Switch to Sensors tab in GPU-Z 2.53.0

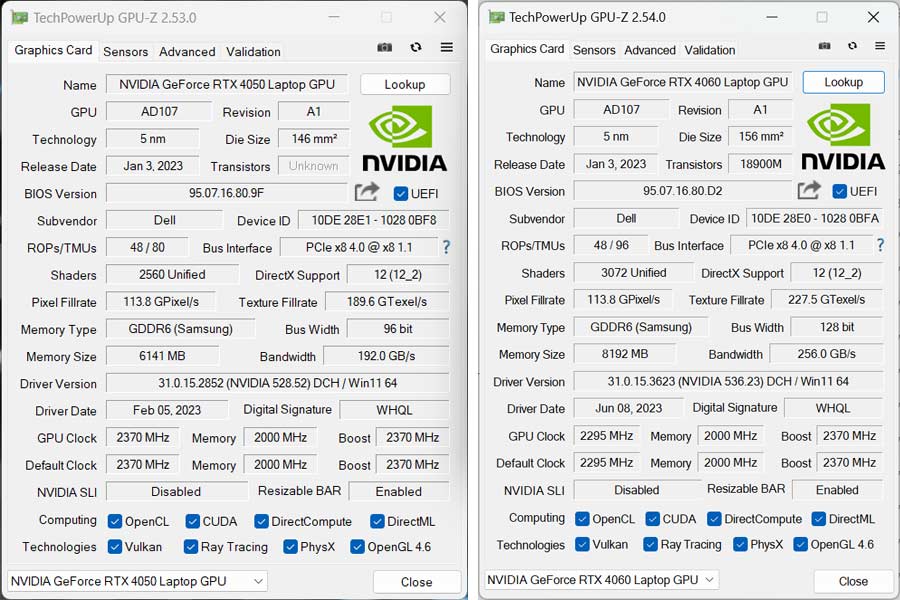[x=126, y=52]
